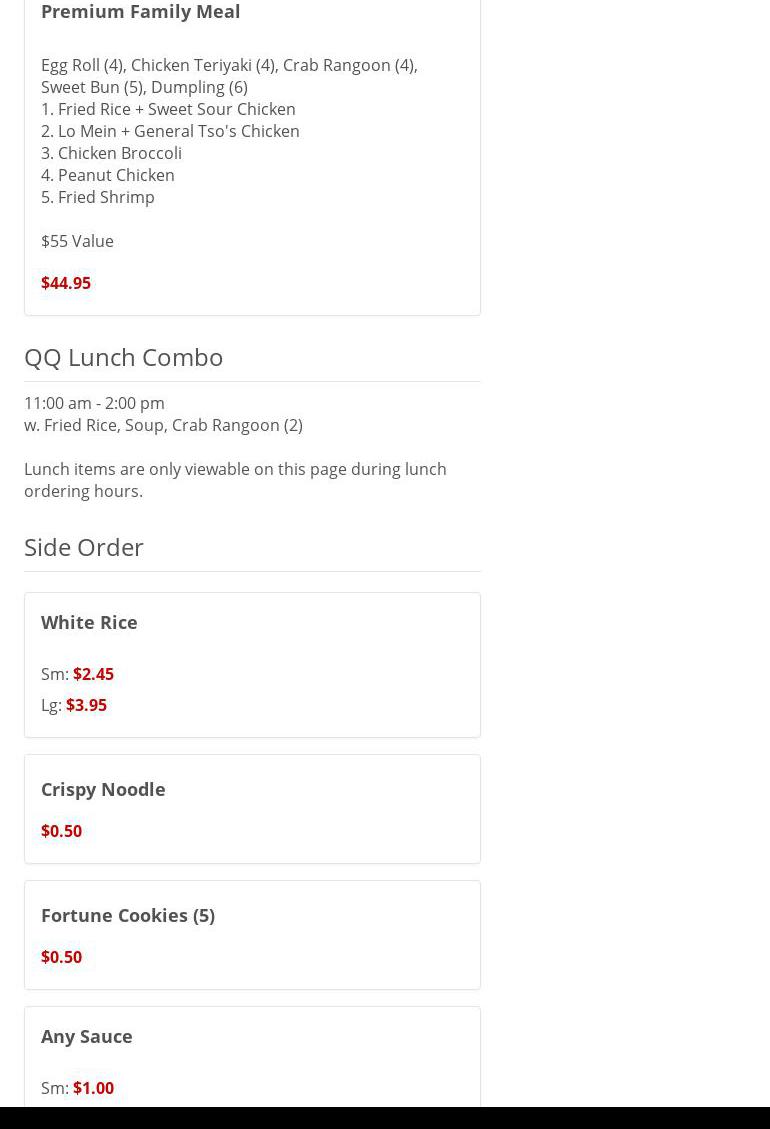Choose small White Rice for $2.45
This screenshot has height=1129, width=770.
[x=93, y=674]
